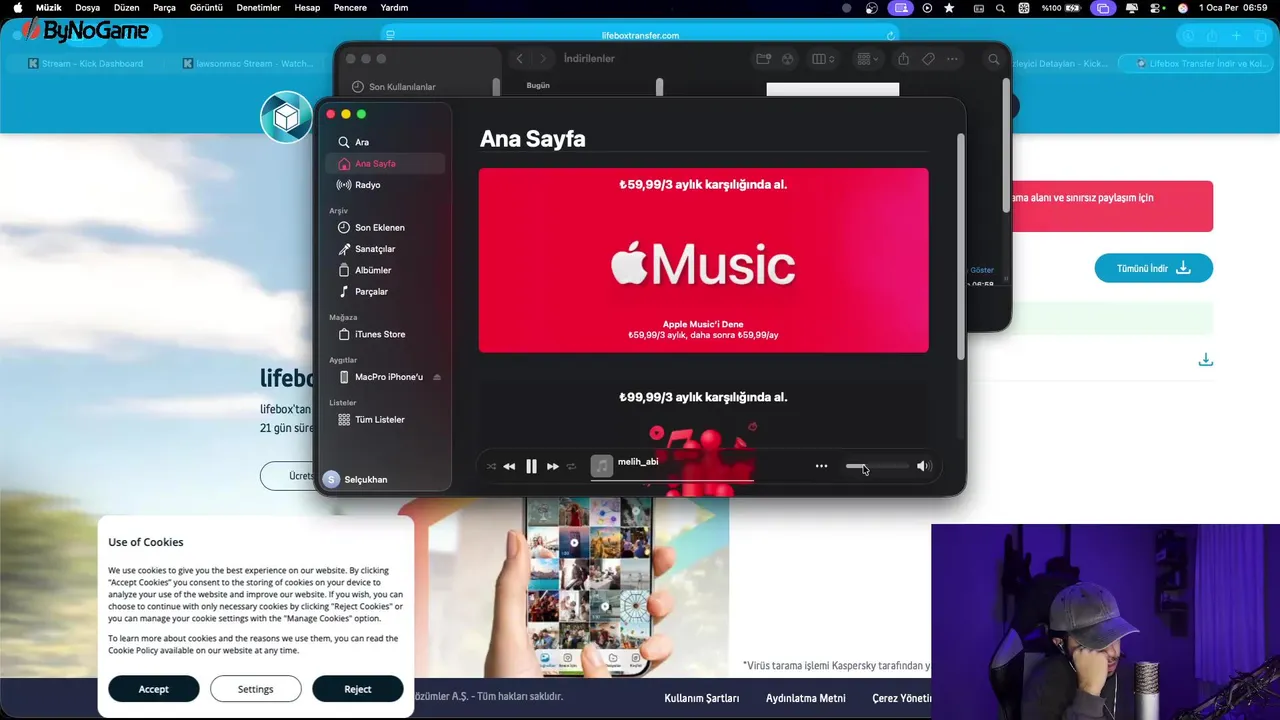Screen dimensions: 1280x720
Task: Eject MacPro iPhone'u device
Action: (x=437, y=377)
